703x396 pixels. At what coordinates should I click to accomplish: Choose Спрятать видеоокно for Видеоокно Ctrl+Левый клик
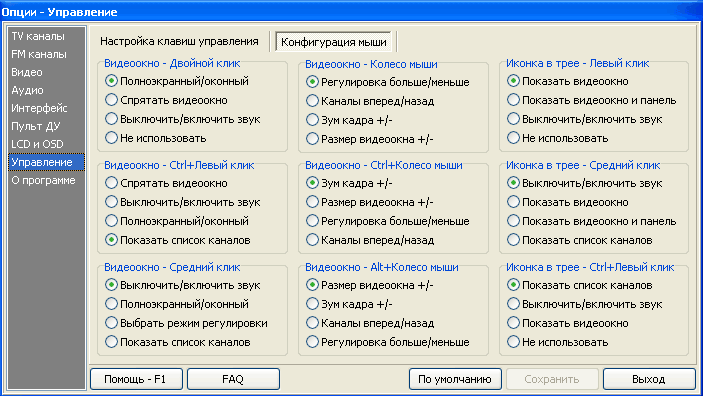point(166,183)
